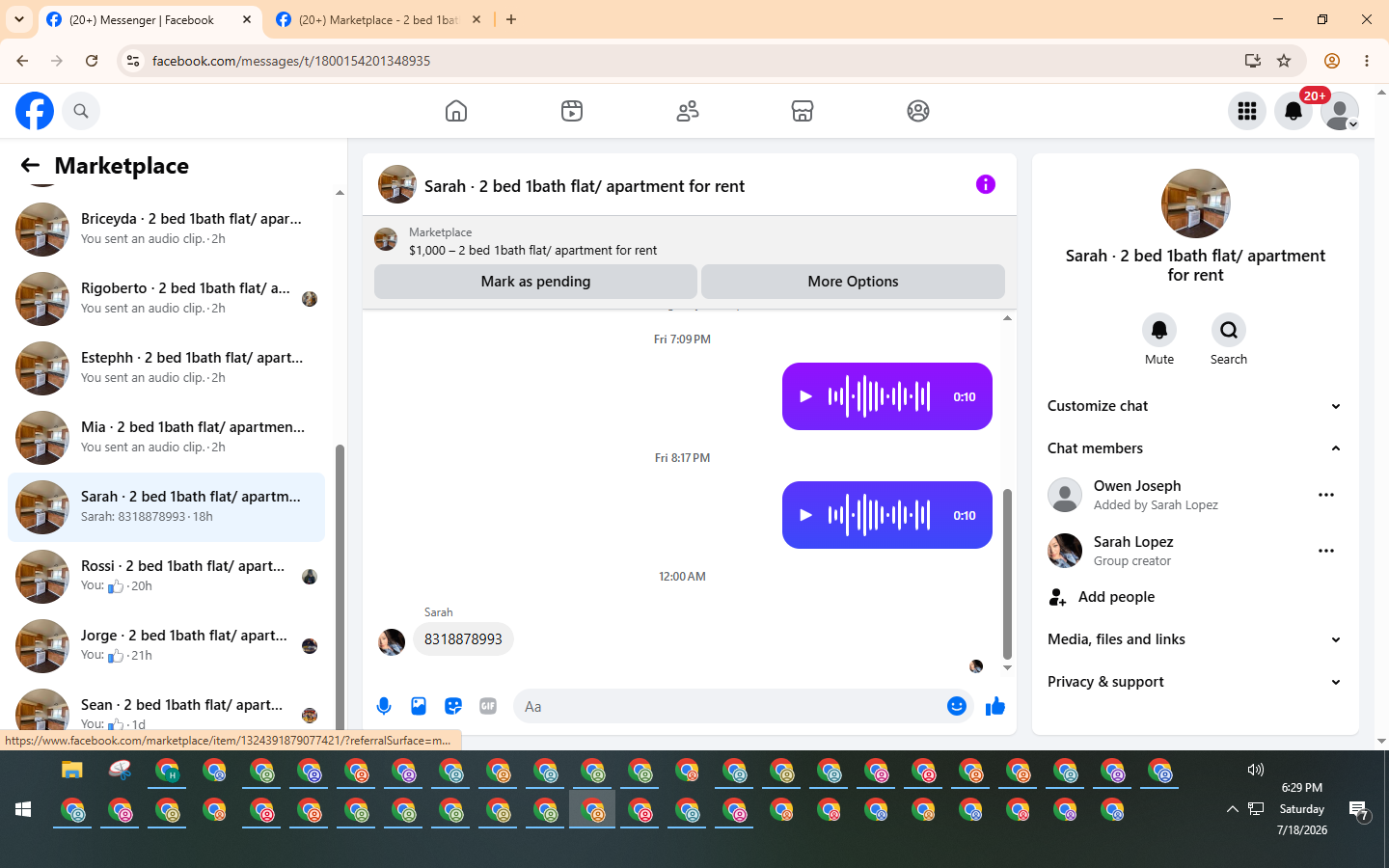Choose a sticker icon in composer
The image size is (1389, 868).
point(453,706)
